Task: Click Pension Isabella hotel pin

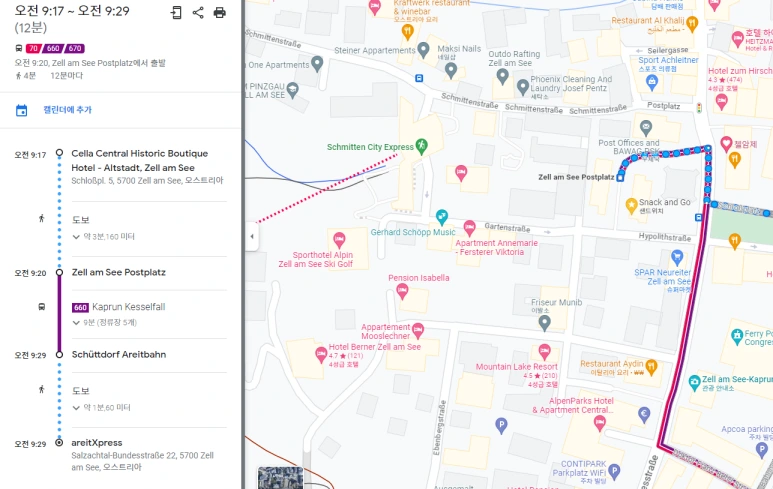Action: point(402,291)
